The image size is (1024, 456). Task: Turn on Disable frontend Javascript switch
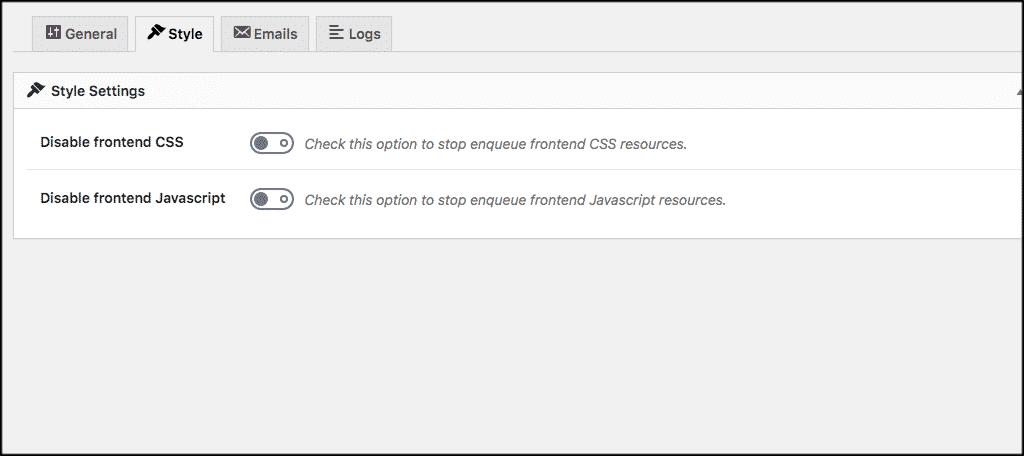(271, 200)
